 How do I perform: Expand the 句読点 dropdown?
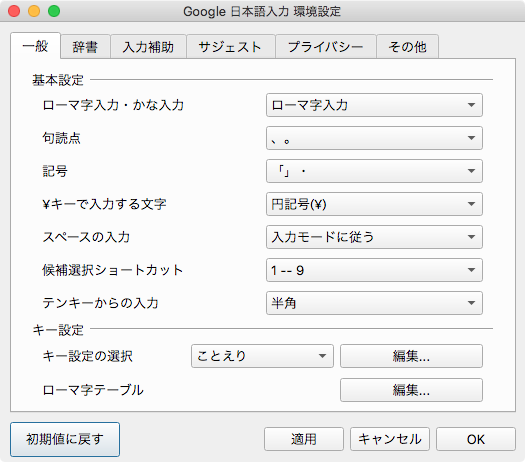374,138
